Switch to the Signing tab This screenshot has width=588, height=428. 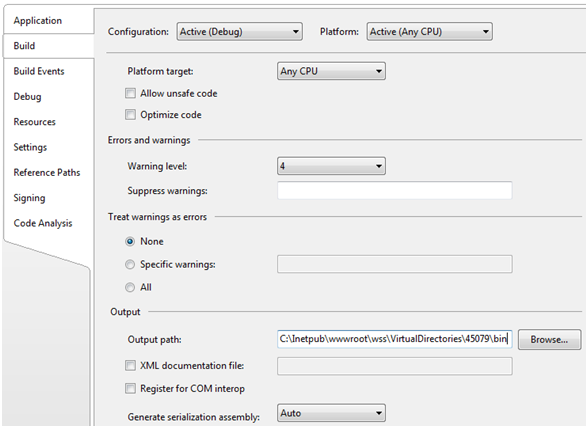pyautogui.click(x=29, y=198)
